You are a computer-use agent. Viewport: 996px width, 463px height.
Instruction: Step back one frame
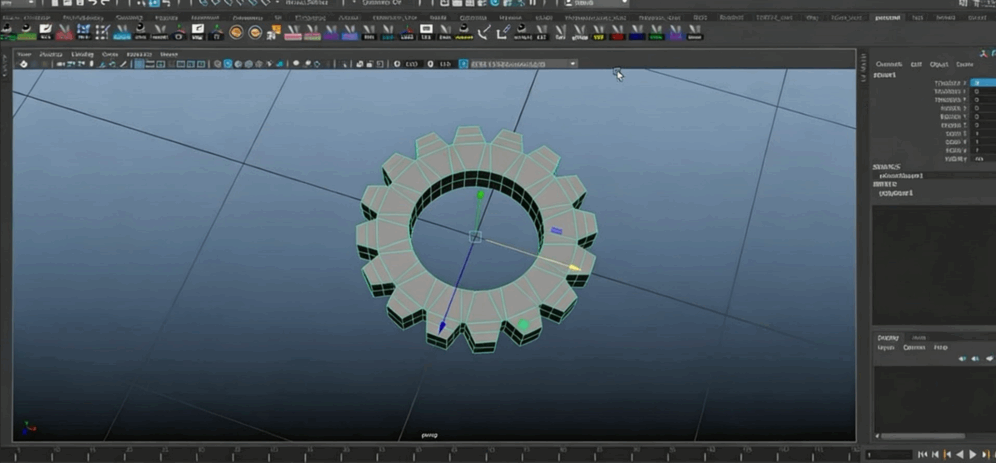(935, 454)
